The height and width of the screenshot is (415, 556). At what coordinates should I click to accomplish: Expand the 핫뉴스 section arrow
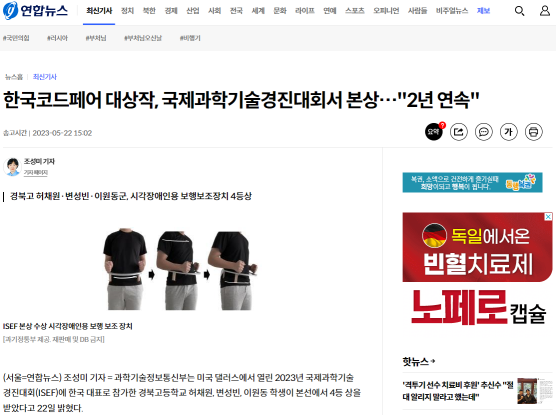coord(432,361)
